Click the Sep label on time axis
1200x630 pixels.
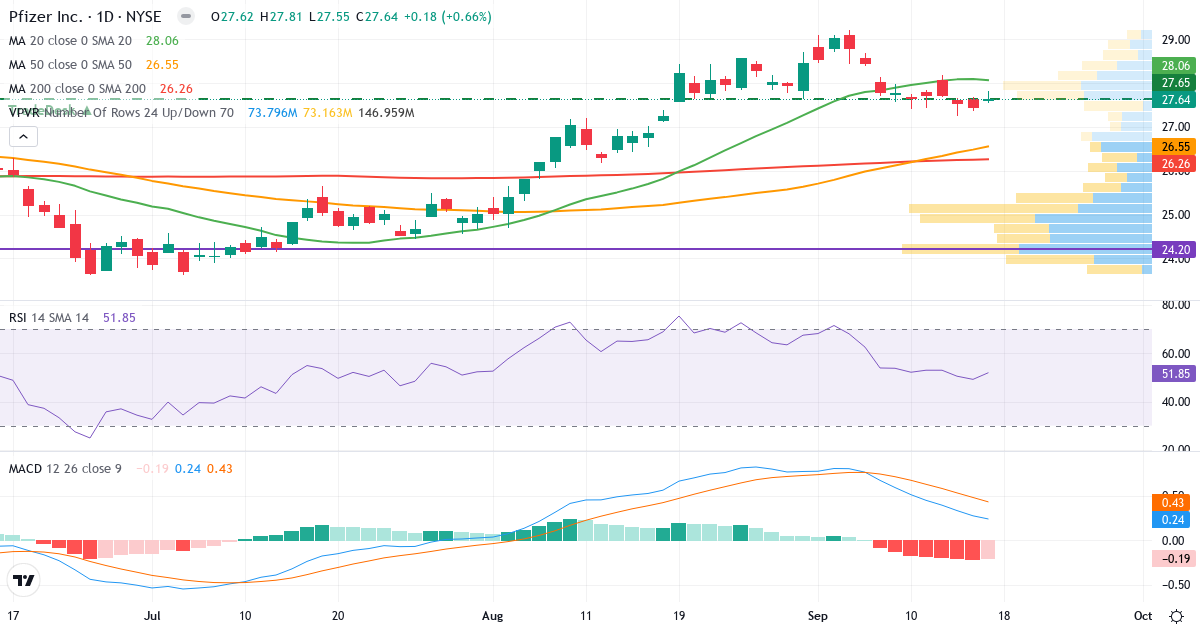tap(817, 615)
